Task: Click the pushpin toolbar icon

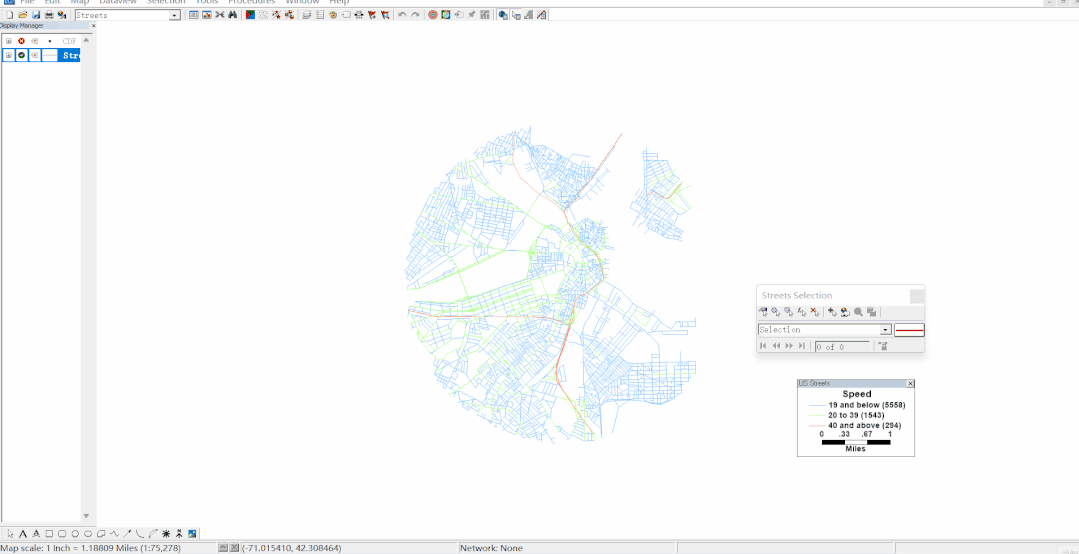Action: click(471, 14)
